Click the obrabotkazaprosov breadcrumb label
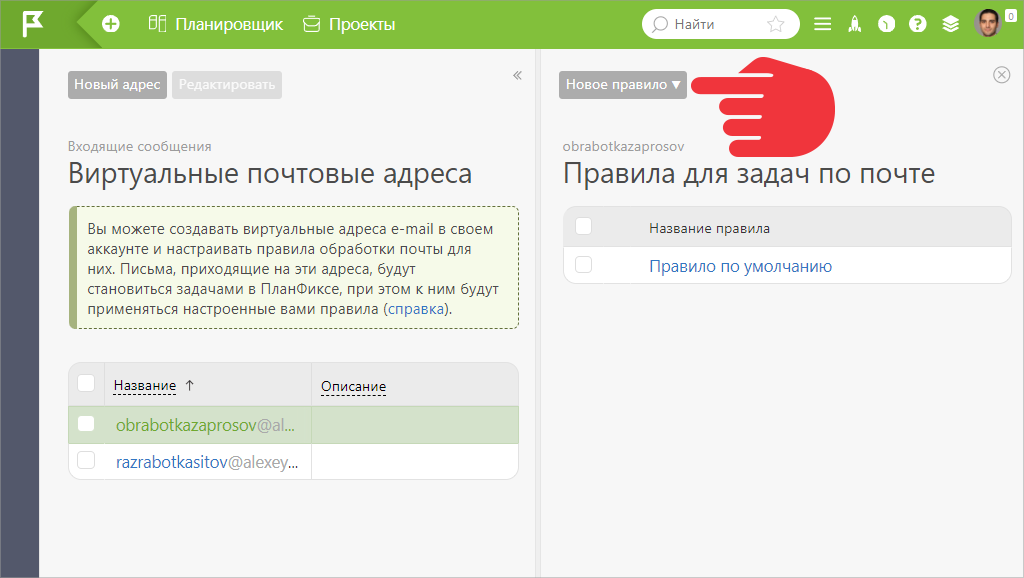The height and width of the screenshot is (578, 1024). [x=624, y=146]
